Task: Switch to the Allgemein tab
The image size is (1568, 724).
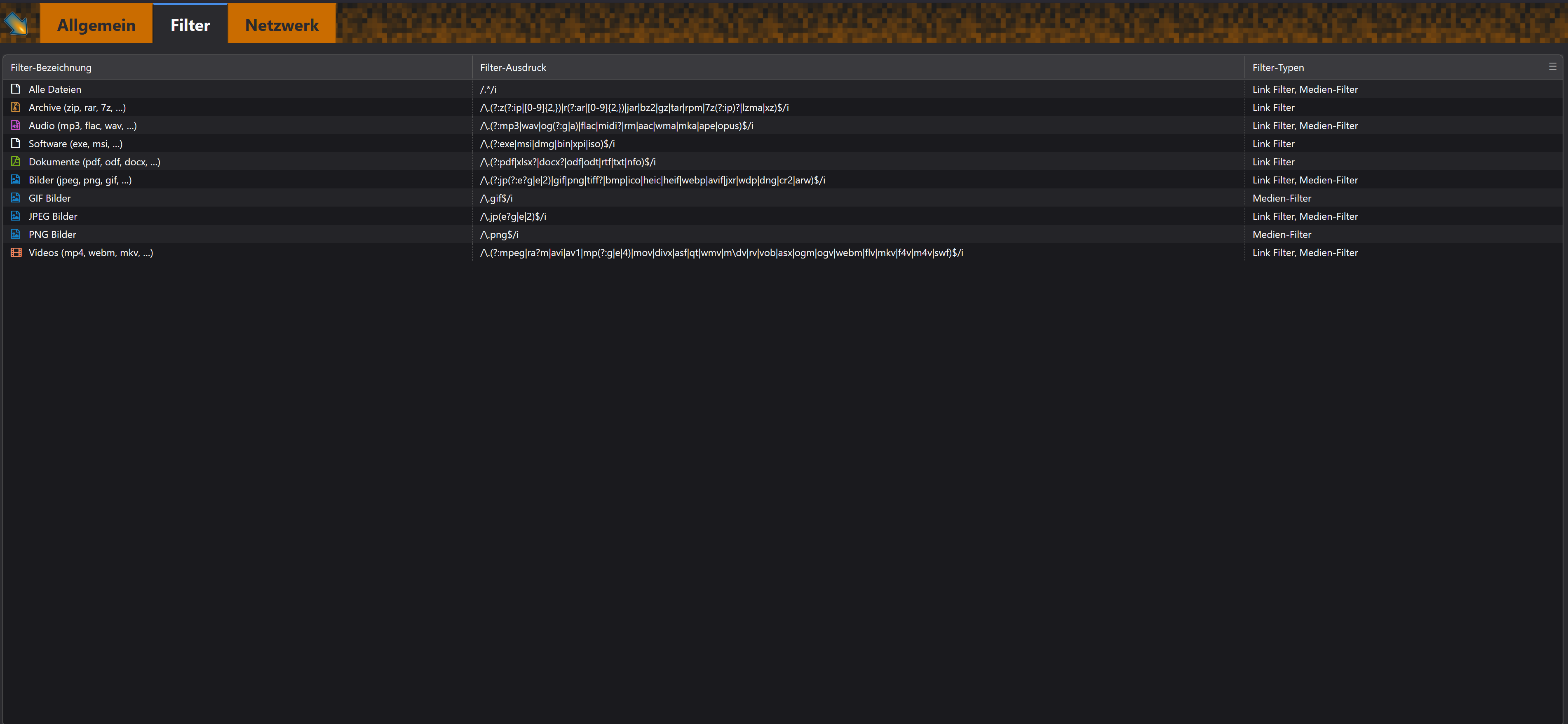Action: pos(96,25)
